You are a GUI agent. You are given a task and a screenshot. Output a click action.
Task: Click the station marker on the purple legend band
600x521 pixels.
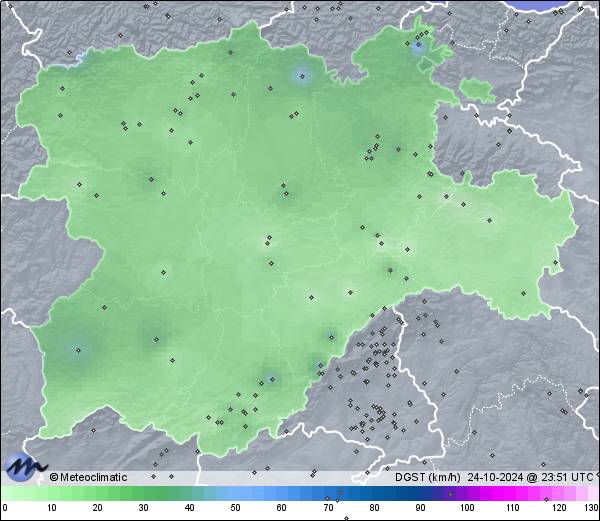click(450, 494)
